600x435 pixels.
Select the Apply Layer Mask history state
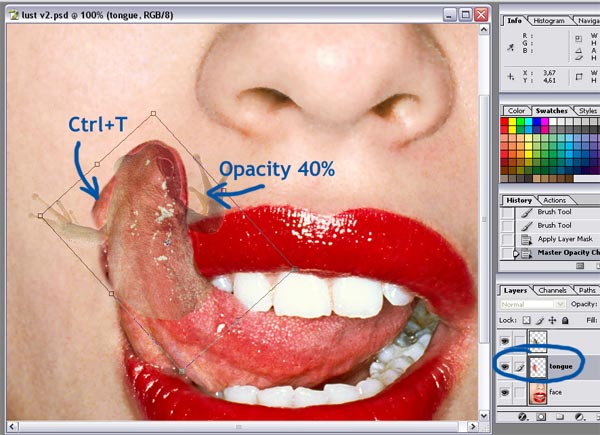tap(562, 240)
